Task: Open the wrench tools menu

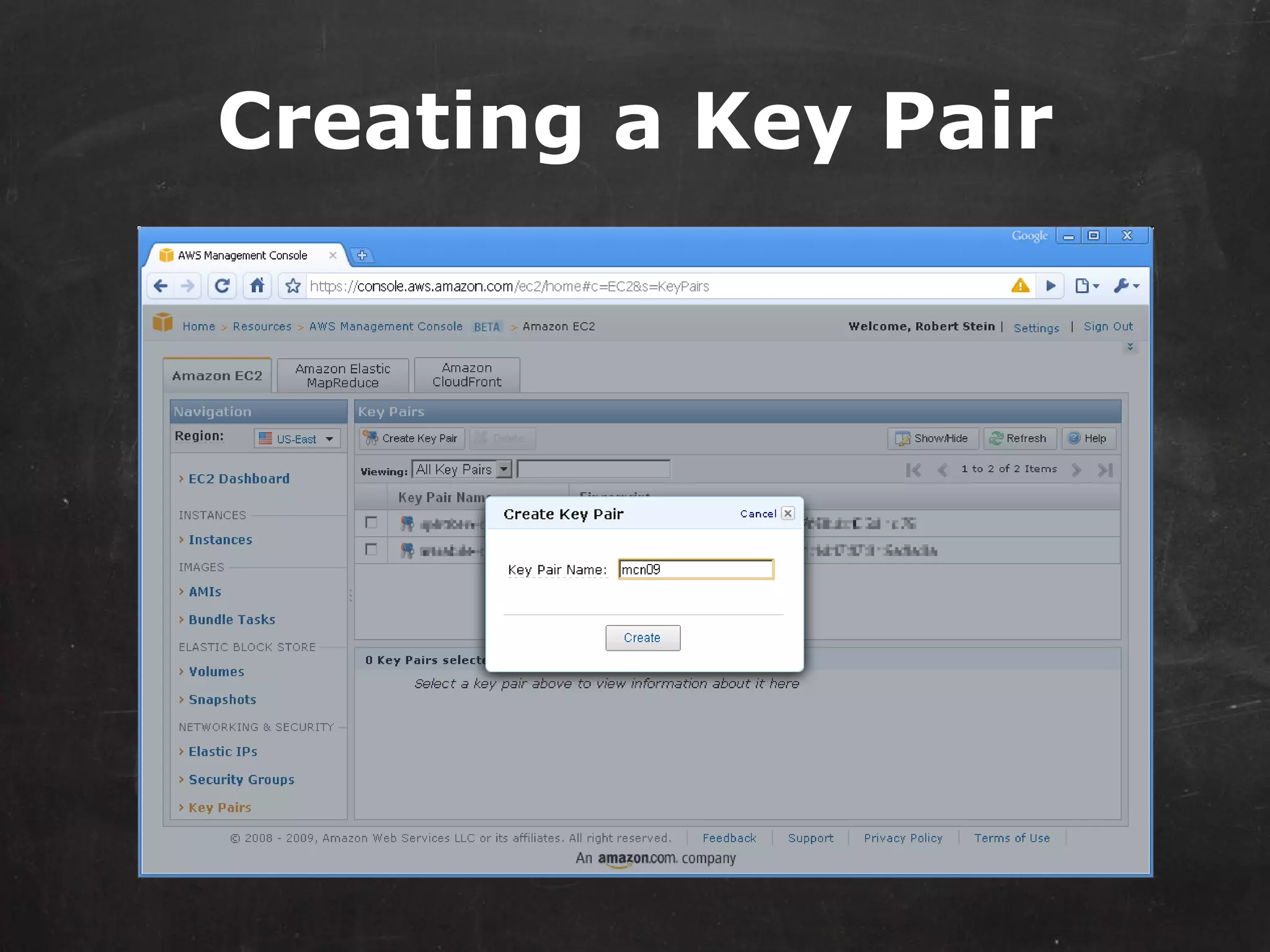Action: point(1126,286)
